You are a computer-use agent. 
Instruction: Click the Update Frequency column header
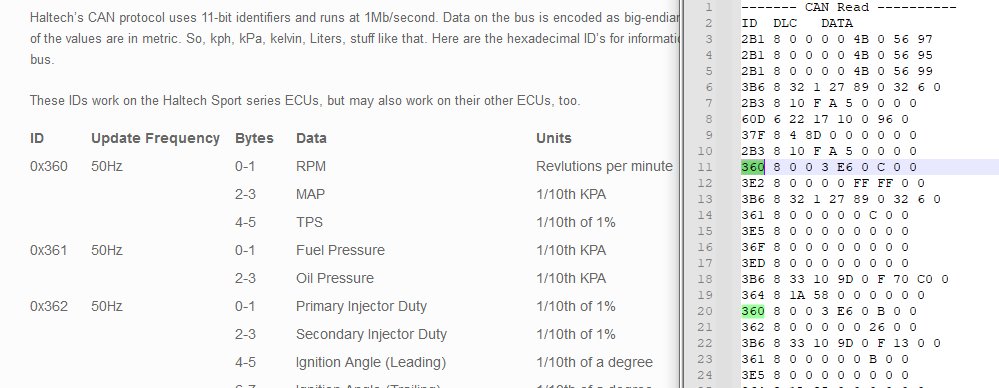pos(155,138)
